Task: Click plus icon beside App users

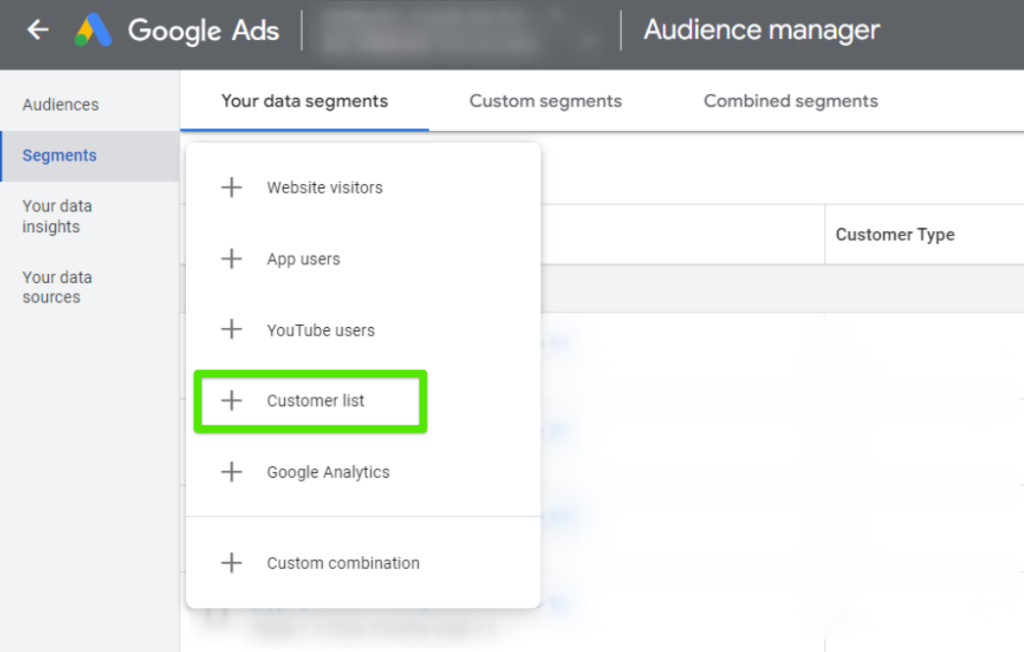Action: (231, 259)
